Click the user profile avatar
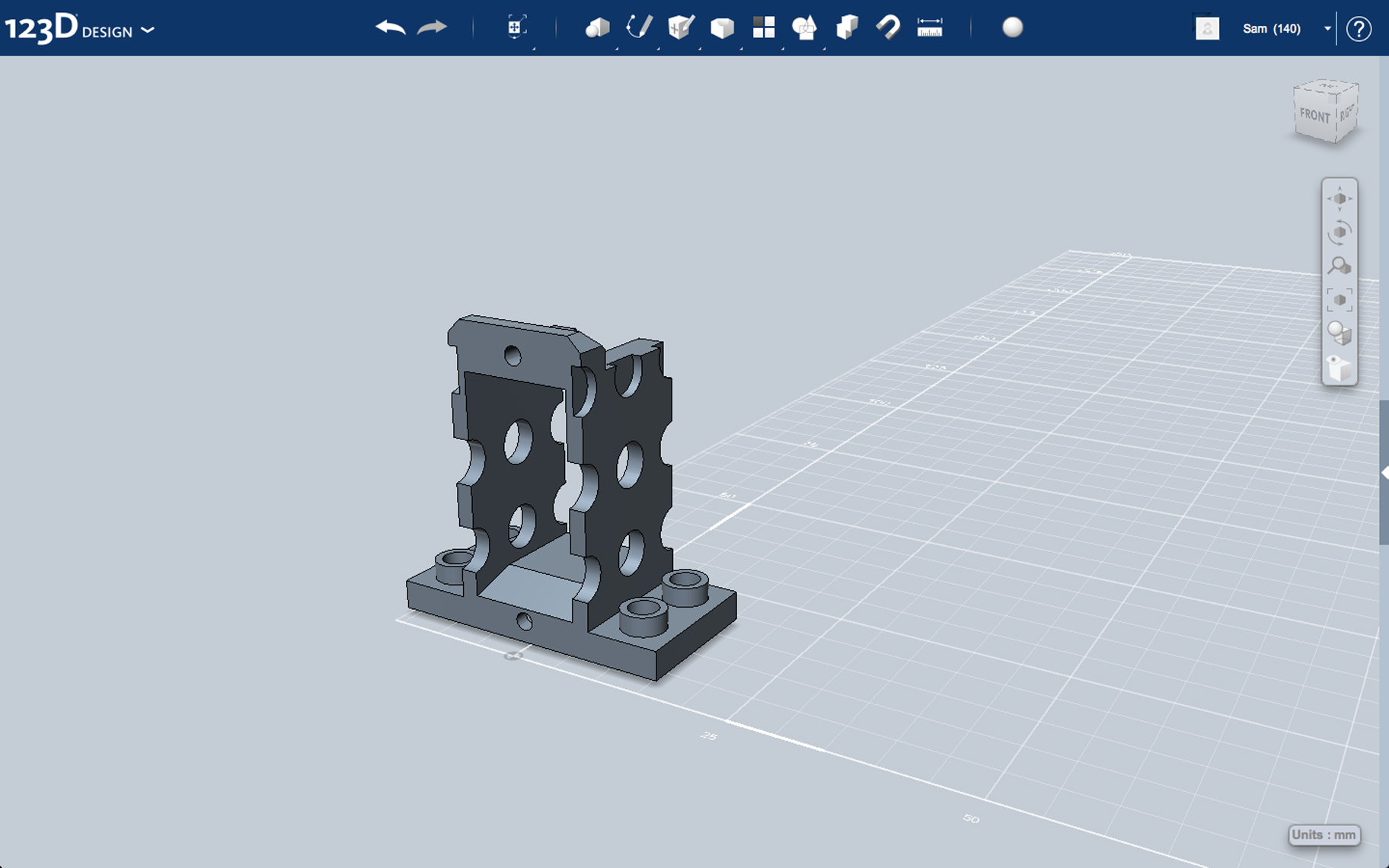This screenshot has width=1389, height=868. (1207, 28)
